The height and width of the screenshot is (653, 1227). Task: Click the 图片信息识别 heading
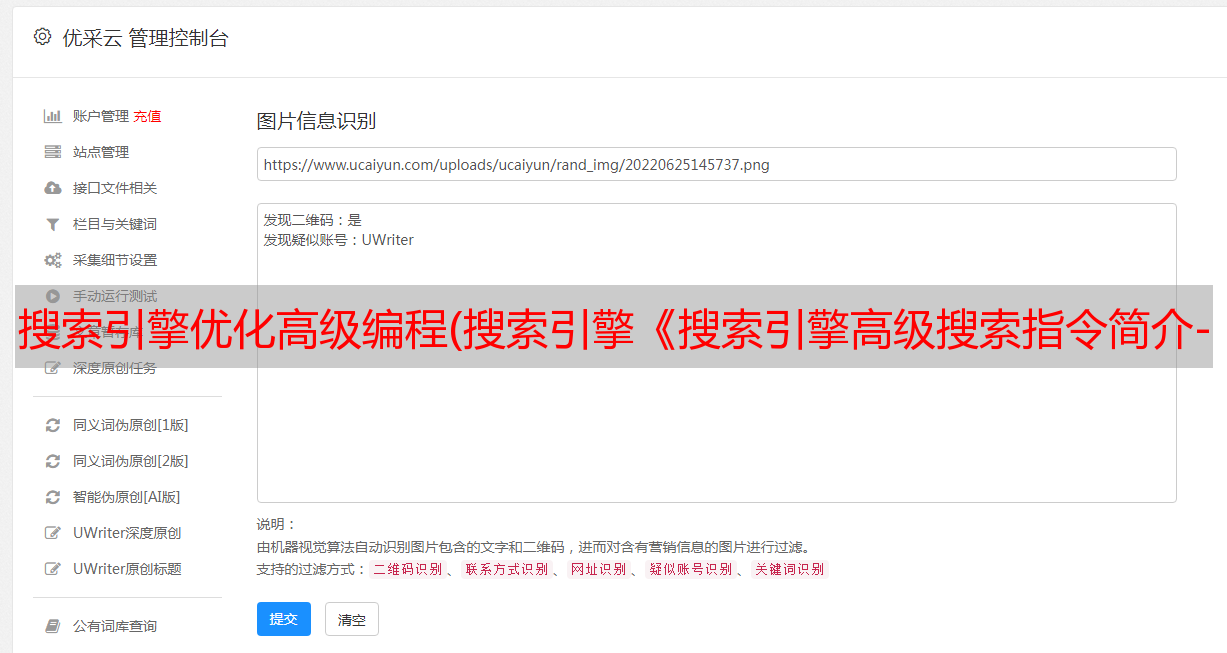(316, 121)
